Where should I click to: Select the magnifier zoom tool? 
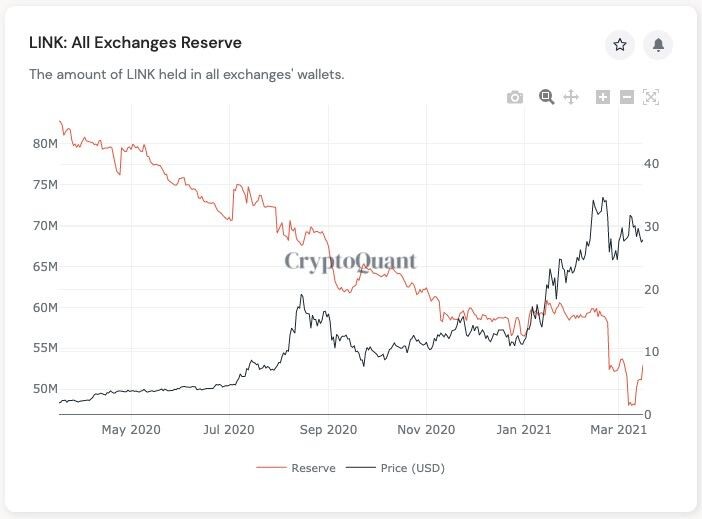[546, 97]
